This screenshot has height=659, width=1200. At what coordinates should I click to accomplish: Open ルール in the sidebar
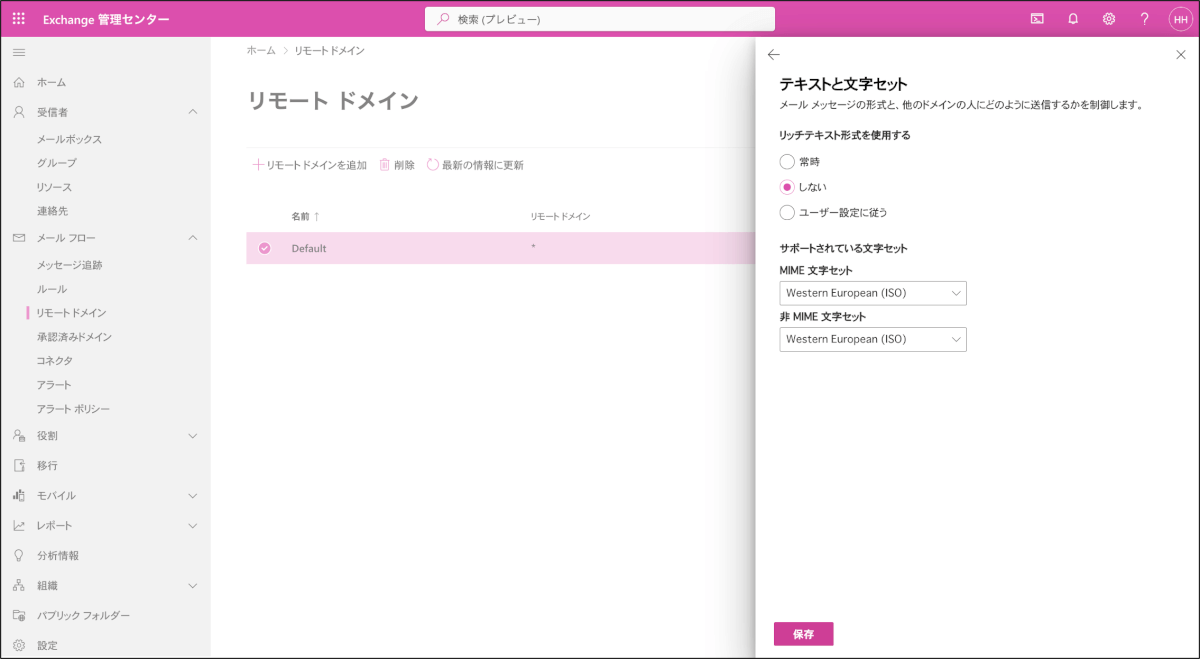(x=52, y=289)
